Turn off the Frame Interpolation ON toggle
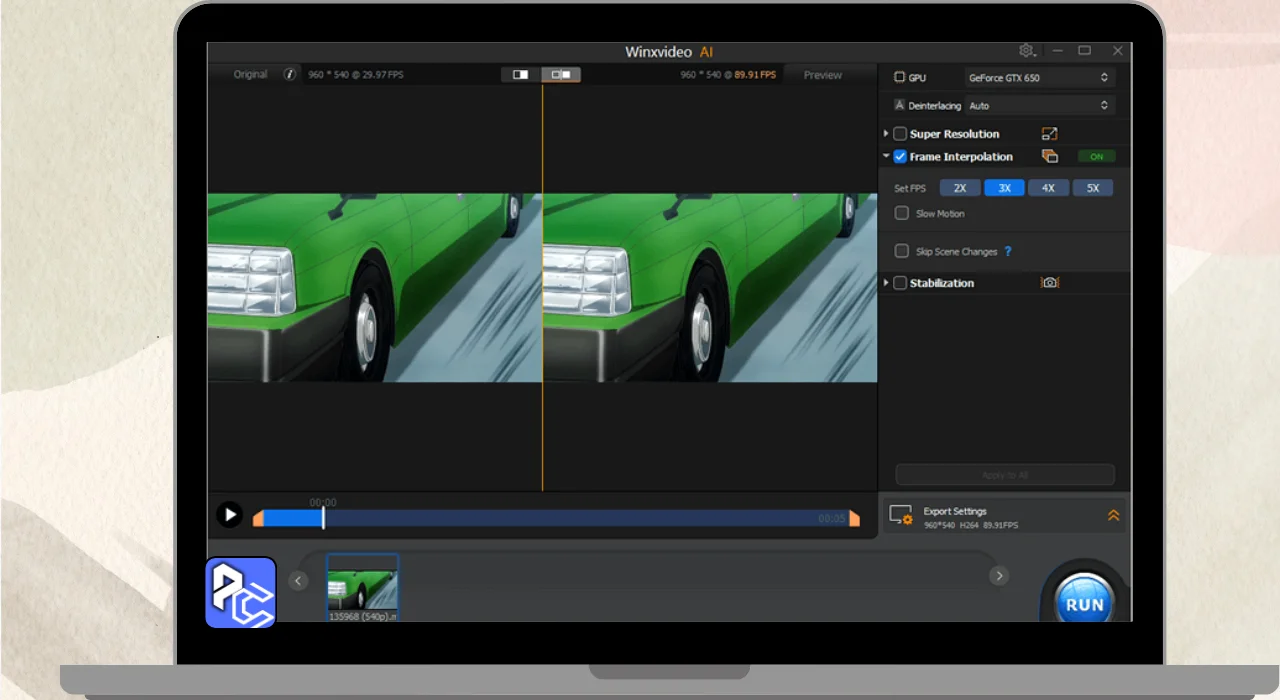Image resolution: width=1280 pixels, height=700 pixels. (1096, 157)
